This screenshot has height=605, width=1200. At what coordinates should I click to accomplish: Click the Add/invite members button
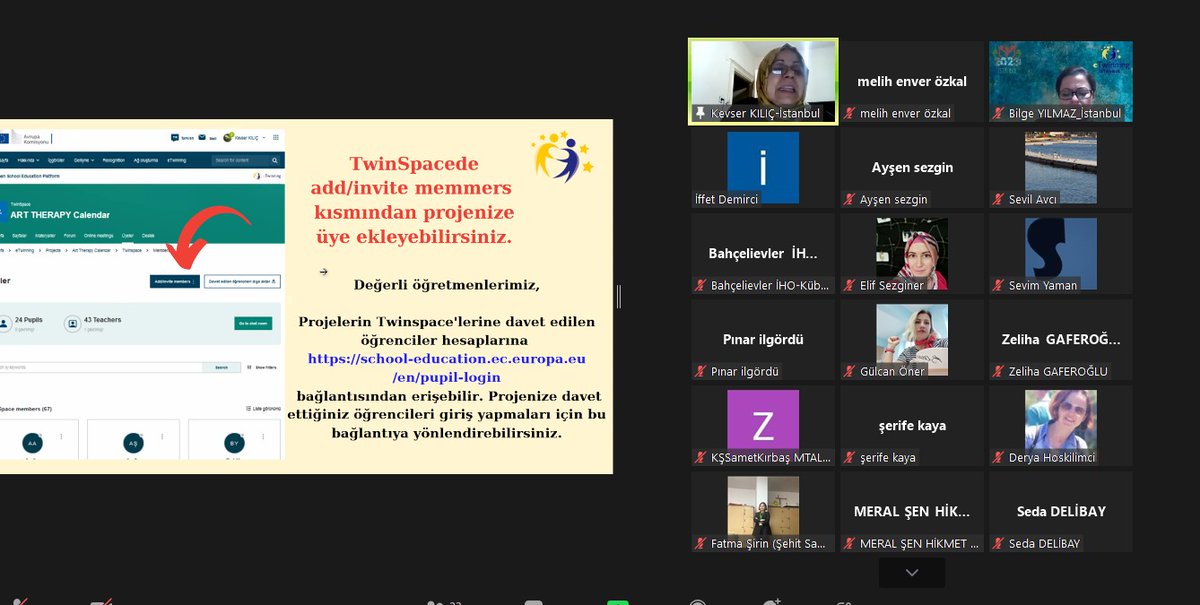(175, 281)
